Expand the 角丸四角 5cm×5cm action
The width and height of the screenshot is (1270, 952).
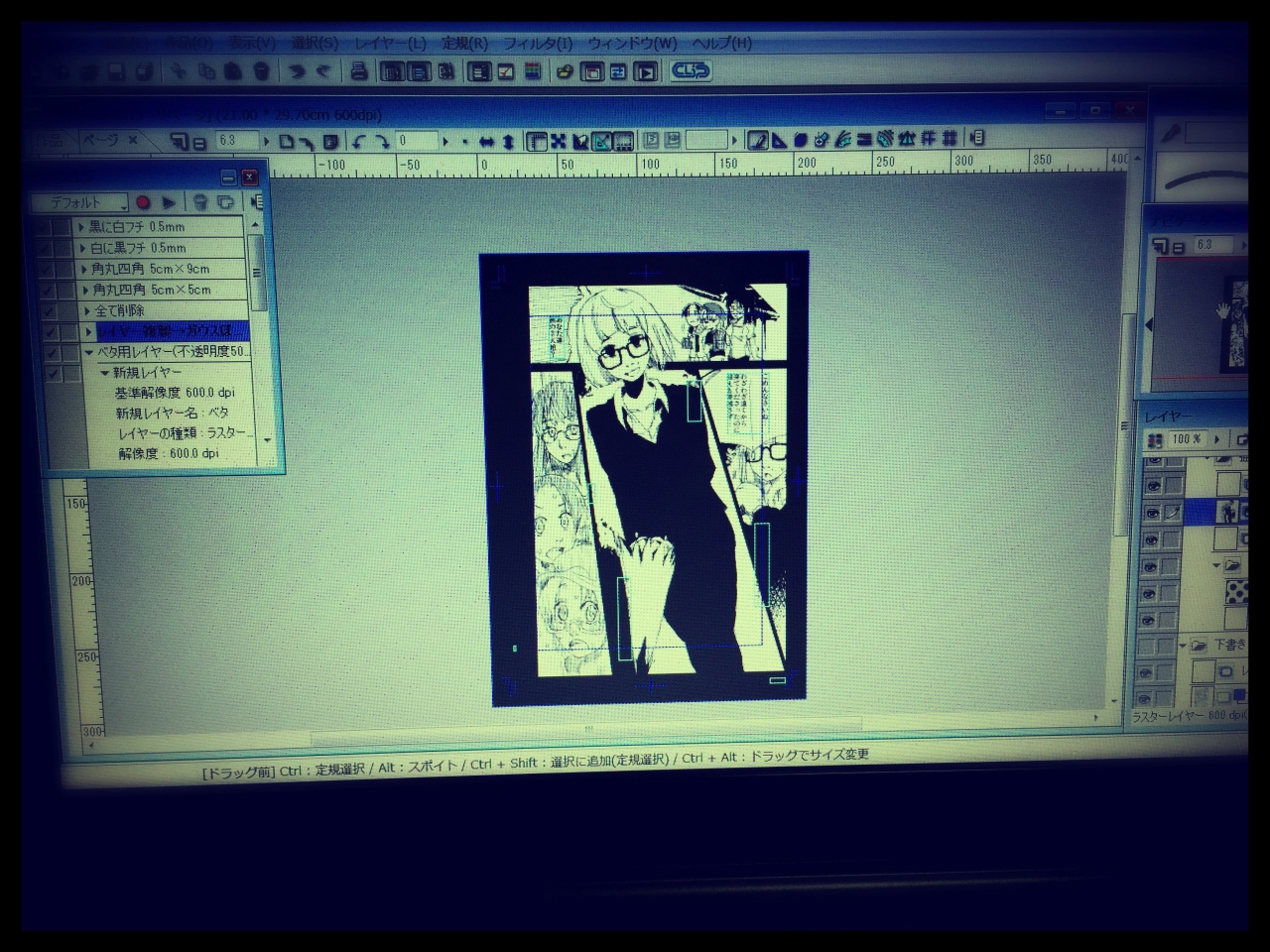click(85, 290)
